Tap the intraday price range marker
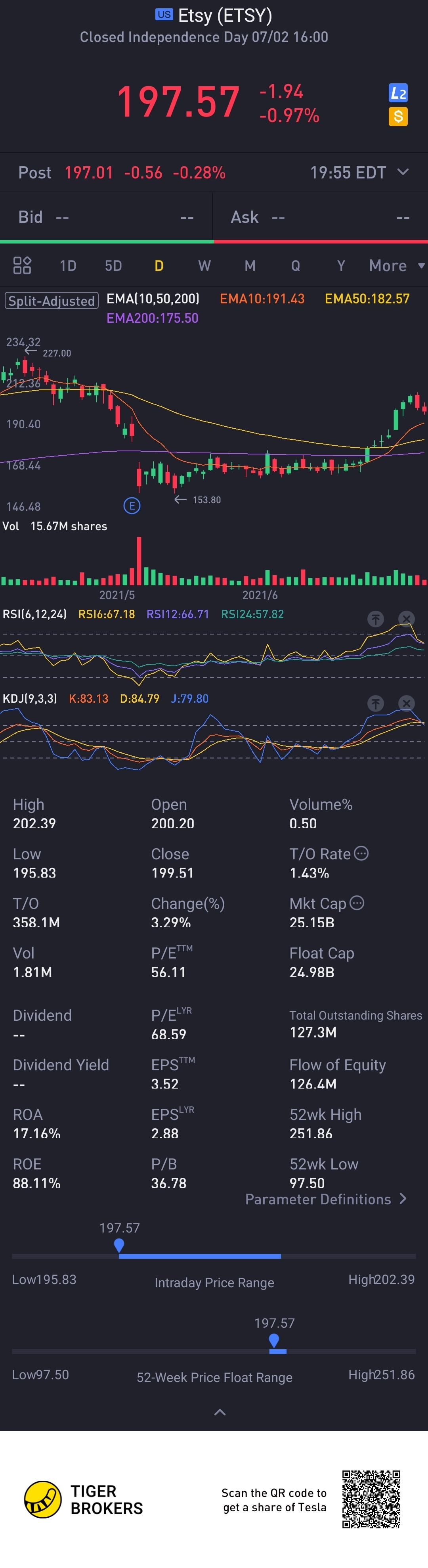 (119, 1245)
